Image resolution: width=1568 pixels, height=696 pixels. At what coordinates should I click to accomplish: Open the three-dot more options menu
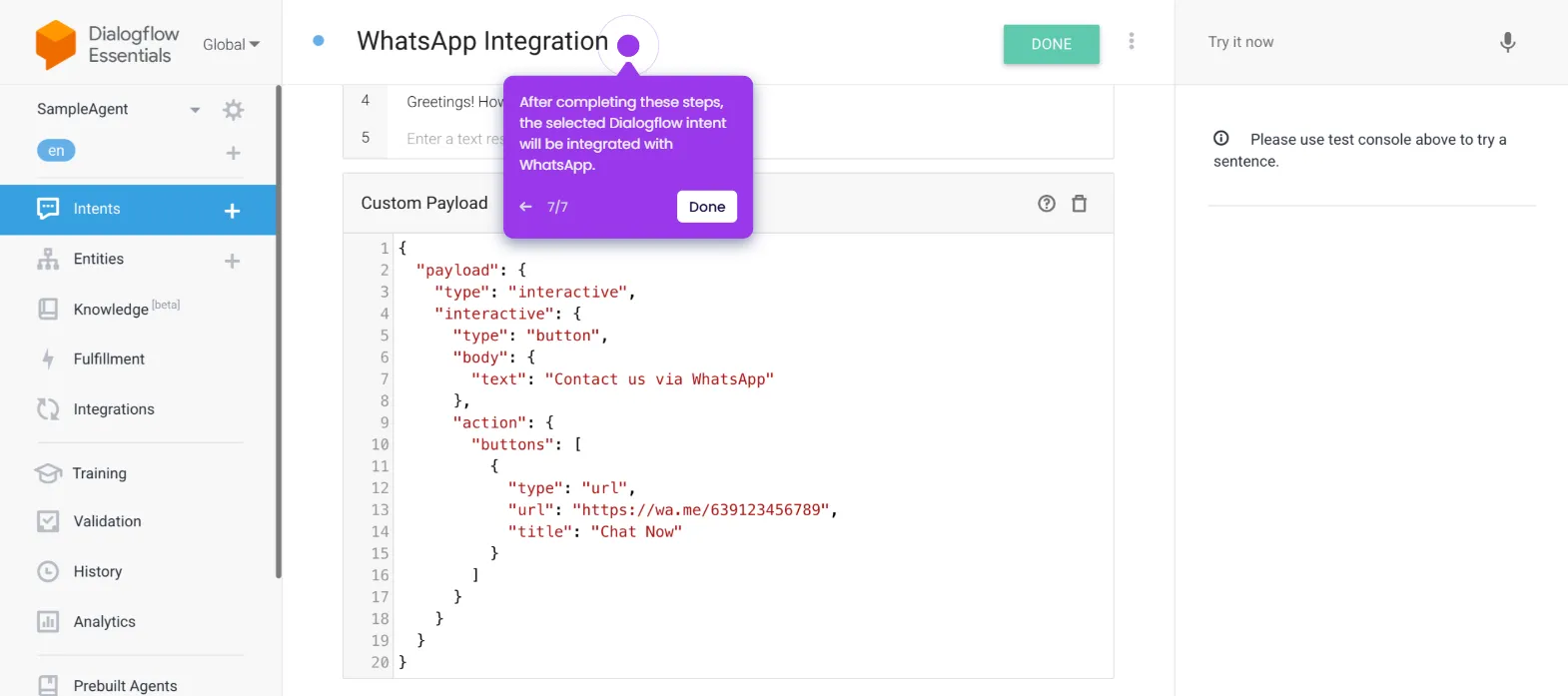[x=1132, y=41]
